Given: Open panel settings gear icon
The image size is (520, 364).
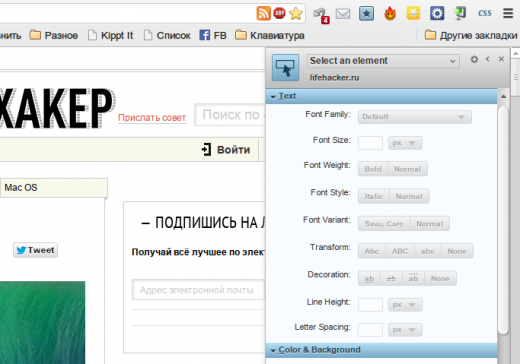Looking at the screenshot, I should pos(474,59).
